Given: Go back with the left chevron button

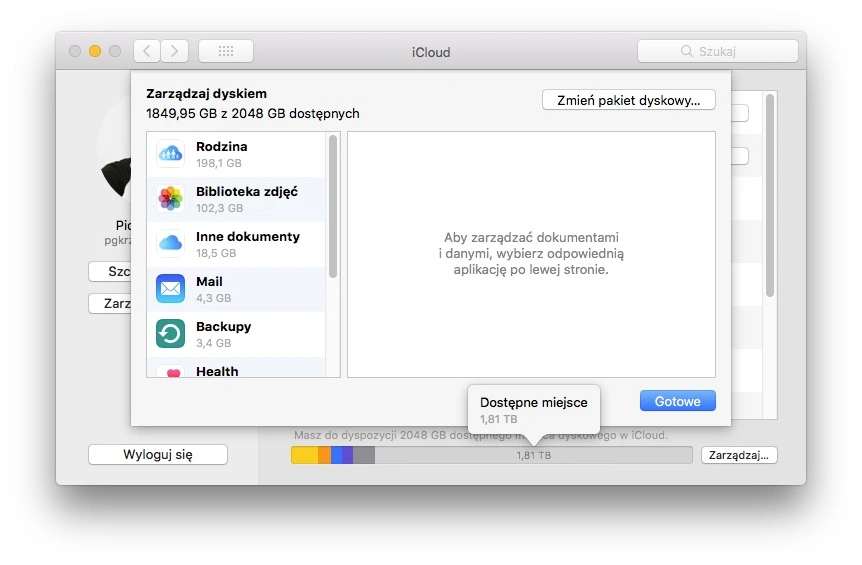Looking at the screenshot, I should [147, 51].
